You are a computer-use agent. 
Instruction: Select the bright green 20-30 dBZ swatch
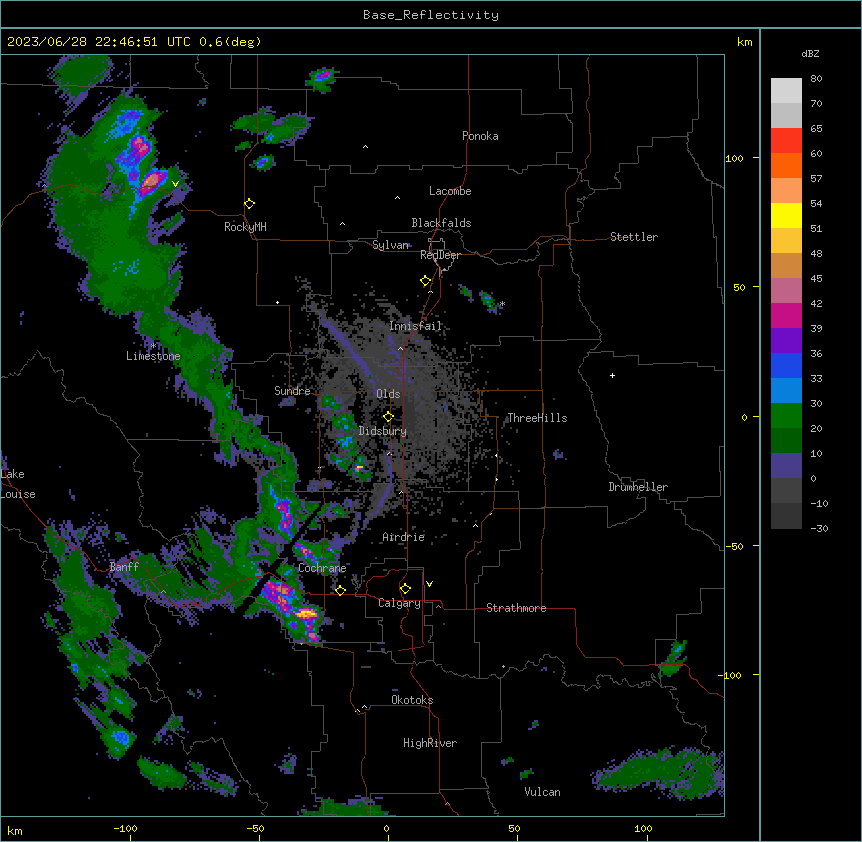(786, 416)
